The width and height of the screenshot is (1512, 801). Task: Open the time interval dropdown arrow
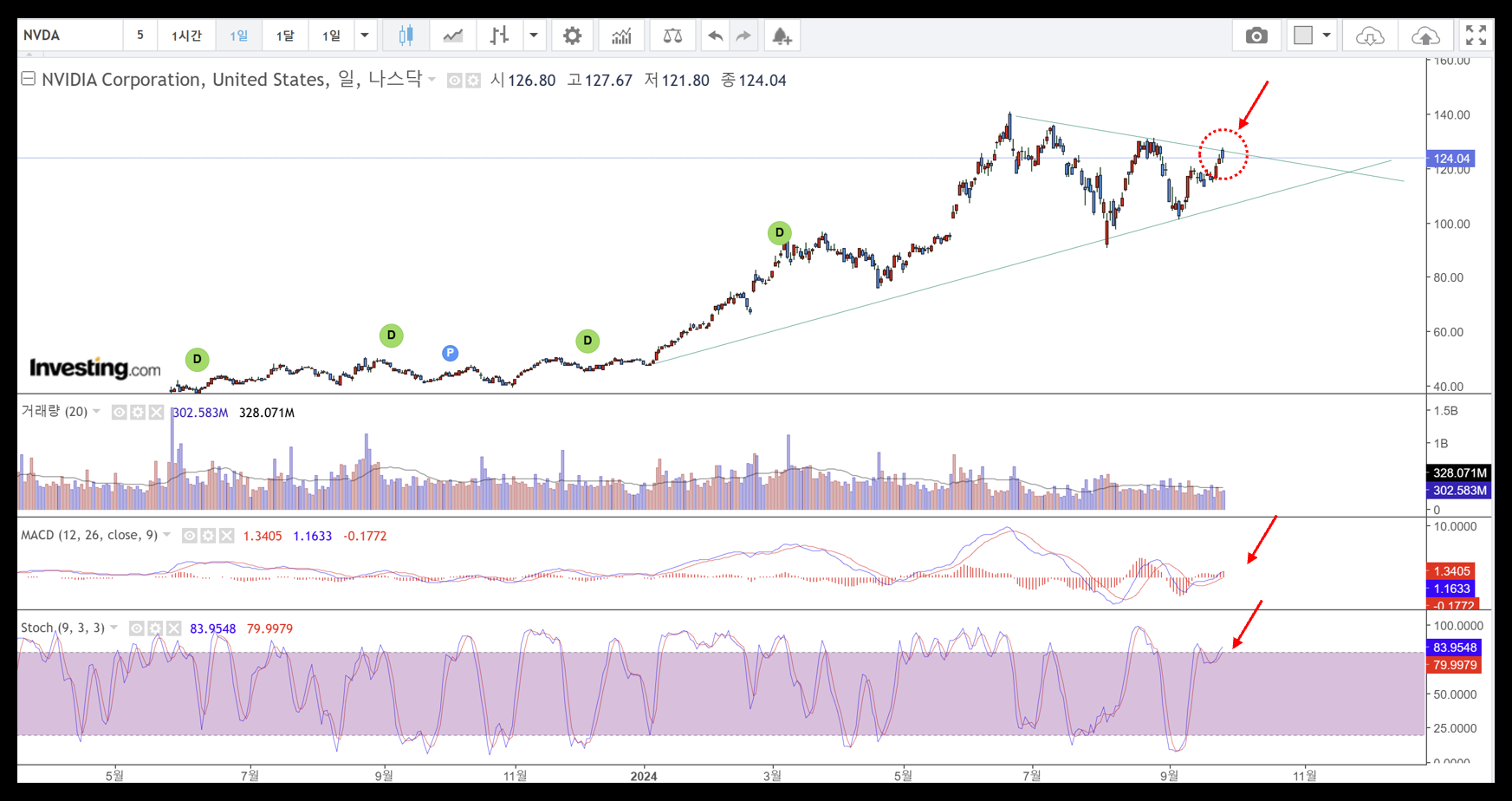[x=365, y=36]
